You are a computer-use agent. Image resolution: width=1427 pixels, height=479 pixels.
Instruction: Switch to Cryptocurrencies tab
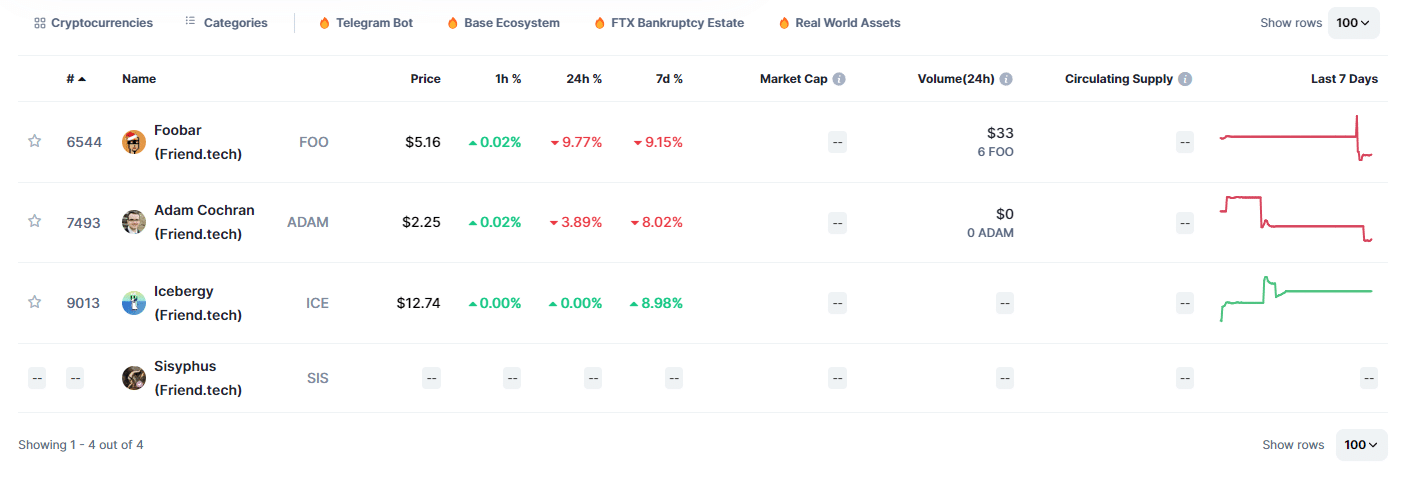coord(93,23)
